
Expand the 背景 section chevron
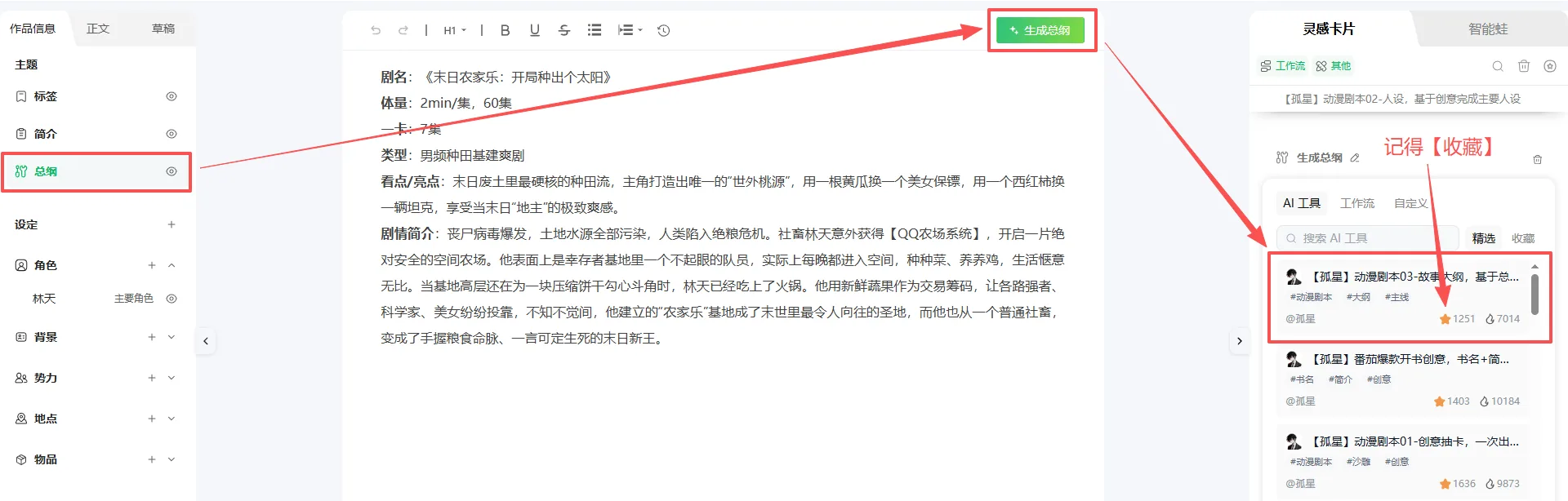(x=171, y=337)
